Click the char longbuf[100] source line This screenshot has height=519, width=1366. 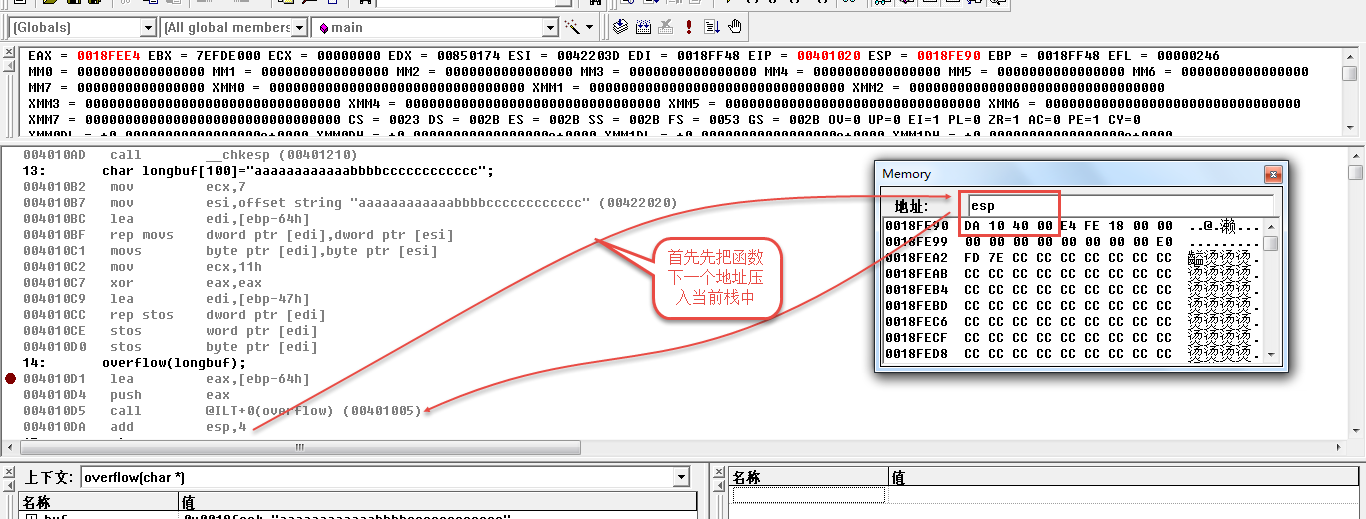point(298,171)
